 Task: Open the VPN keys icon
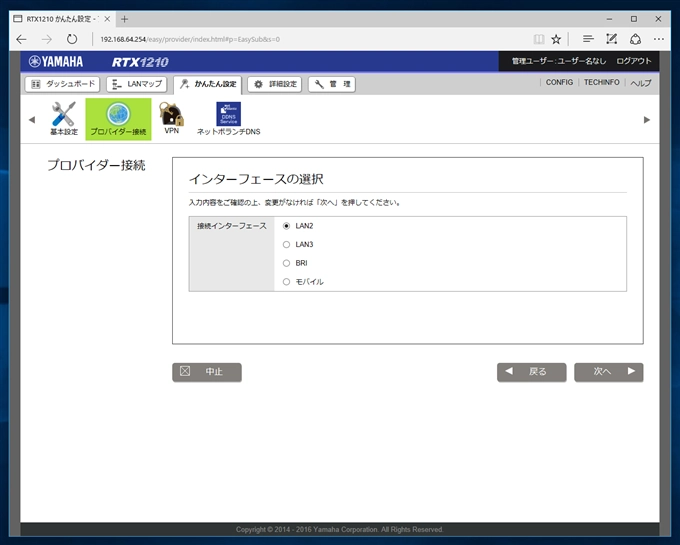pyautogui.click(x=172, y=117)
